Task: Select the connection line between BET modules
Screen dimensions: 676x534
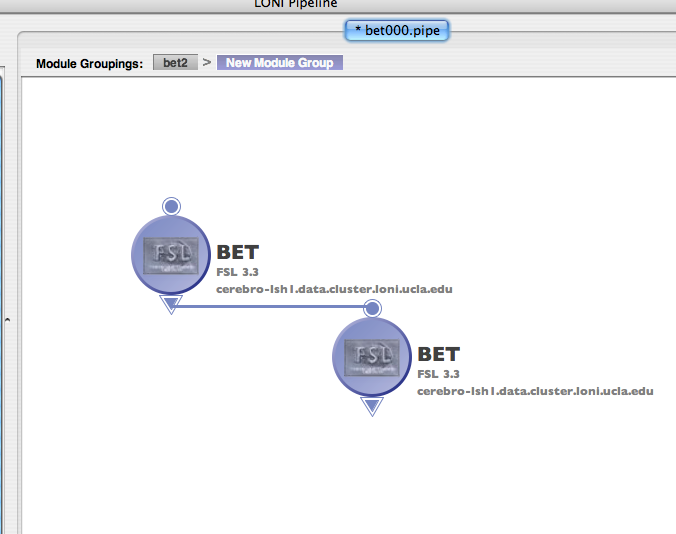Action: [x=272, y=306]
